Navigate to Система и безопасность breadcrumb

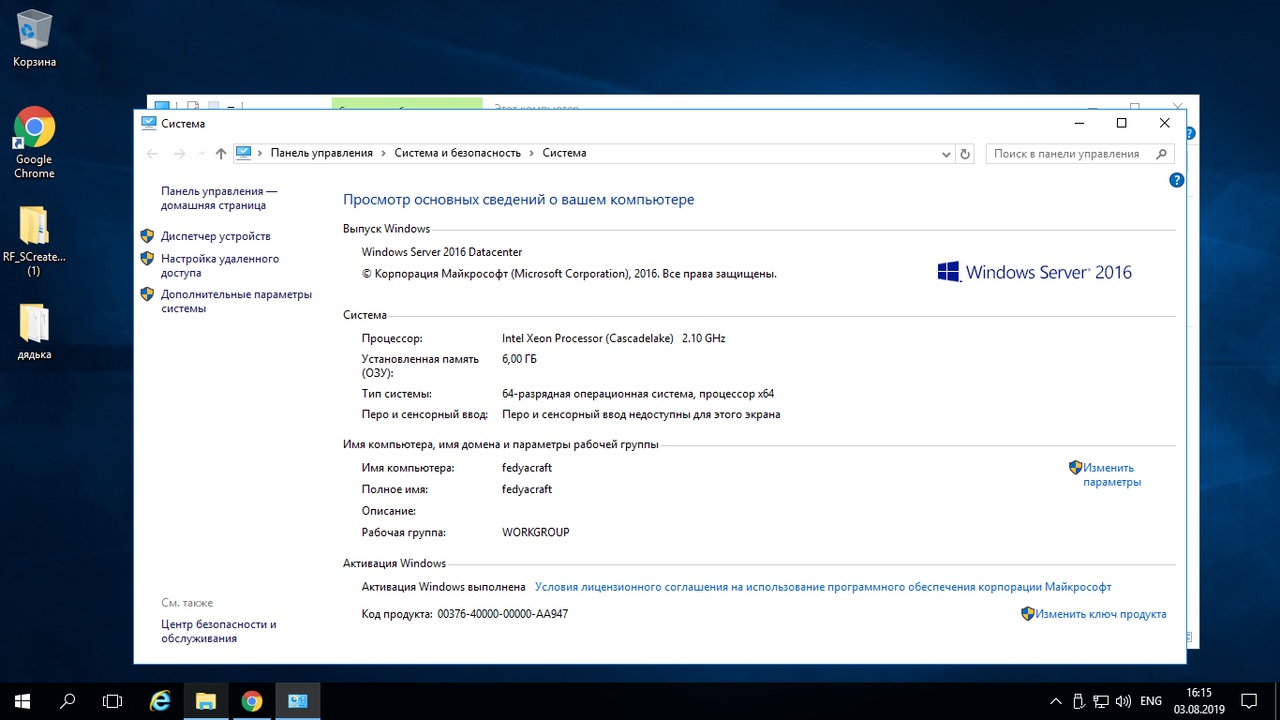click(x=457, y=153)
